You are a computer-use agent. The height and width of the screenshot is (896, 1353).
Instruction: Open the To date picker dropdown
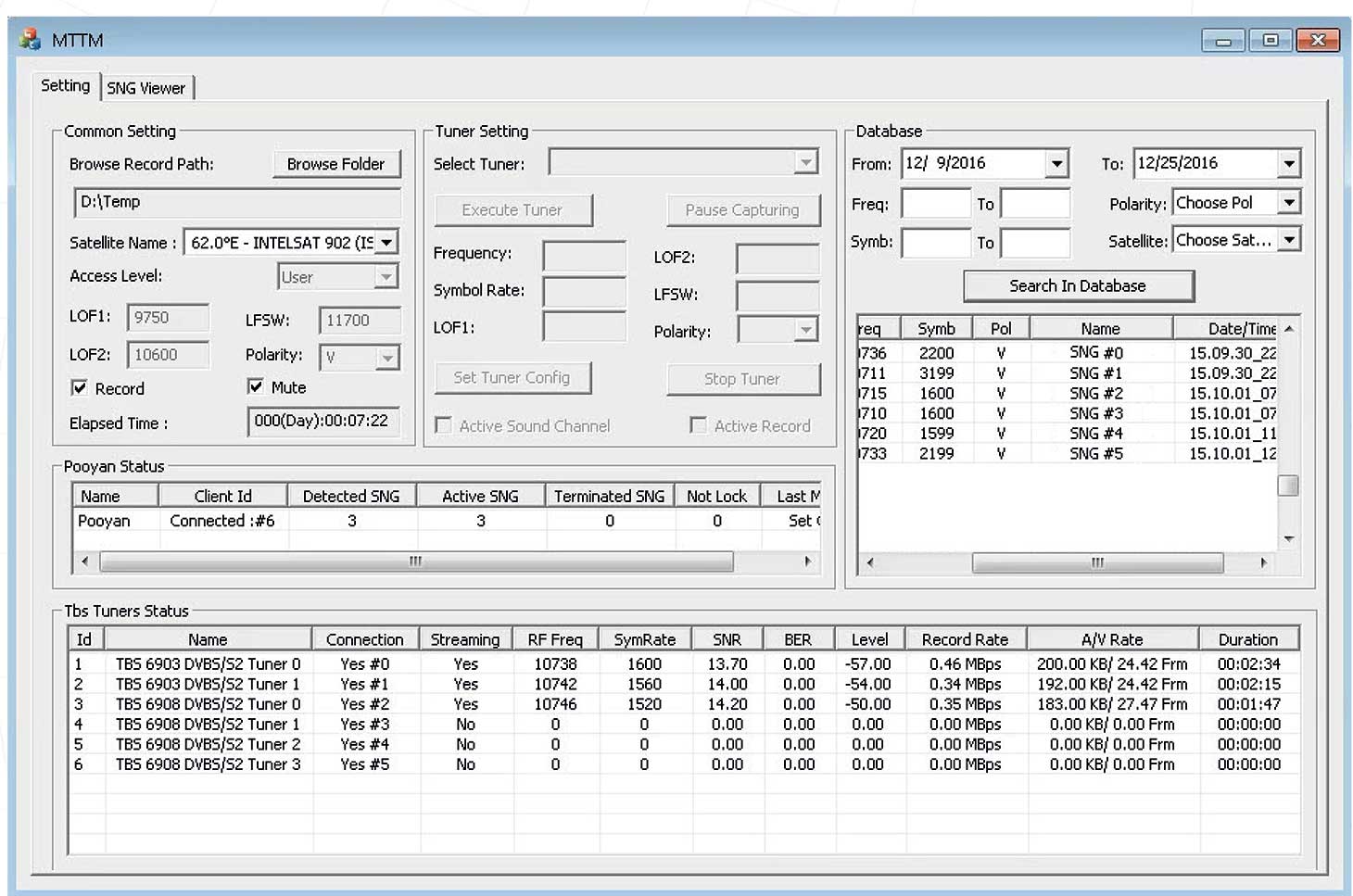click(1289, 164)
